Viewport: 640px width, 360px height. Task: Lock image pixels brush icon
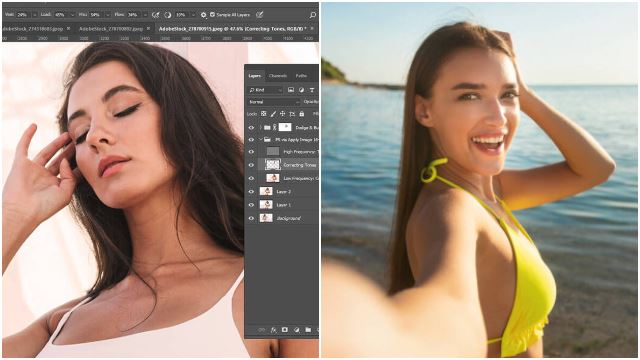273,114
